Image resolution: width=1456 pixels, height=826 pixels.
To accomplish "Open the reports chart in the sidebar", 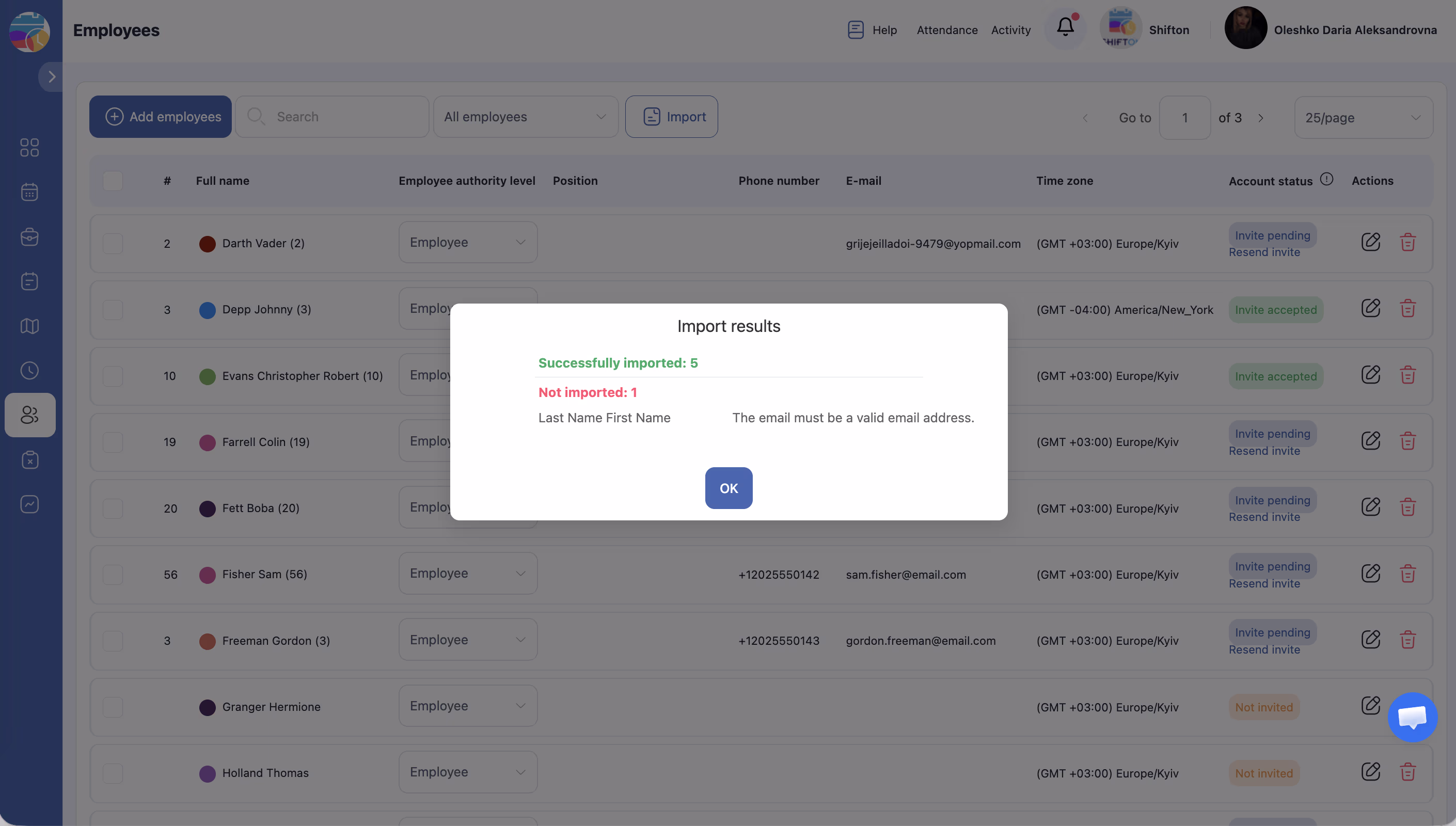I will click(29, 504).
